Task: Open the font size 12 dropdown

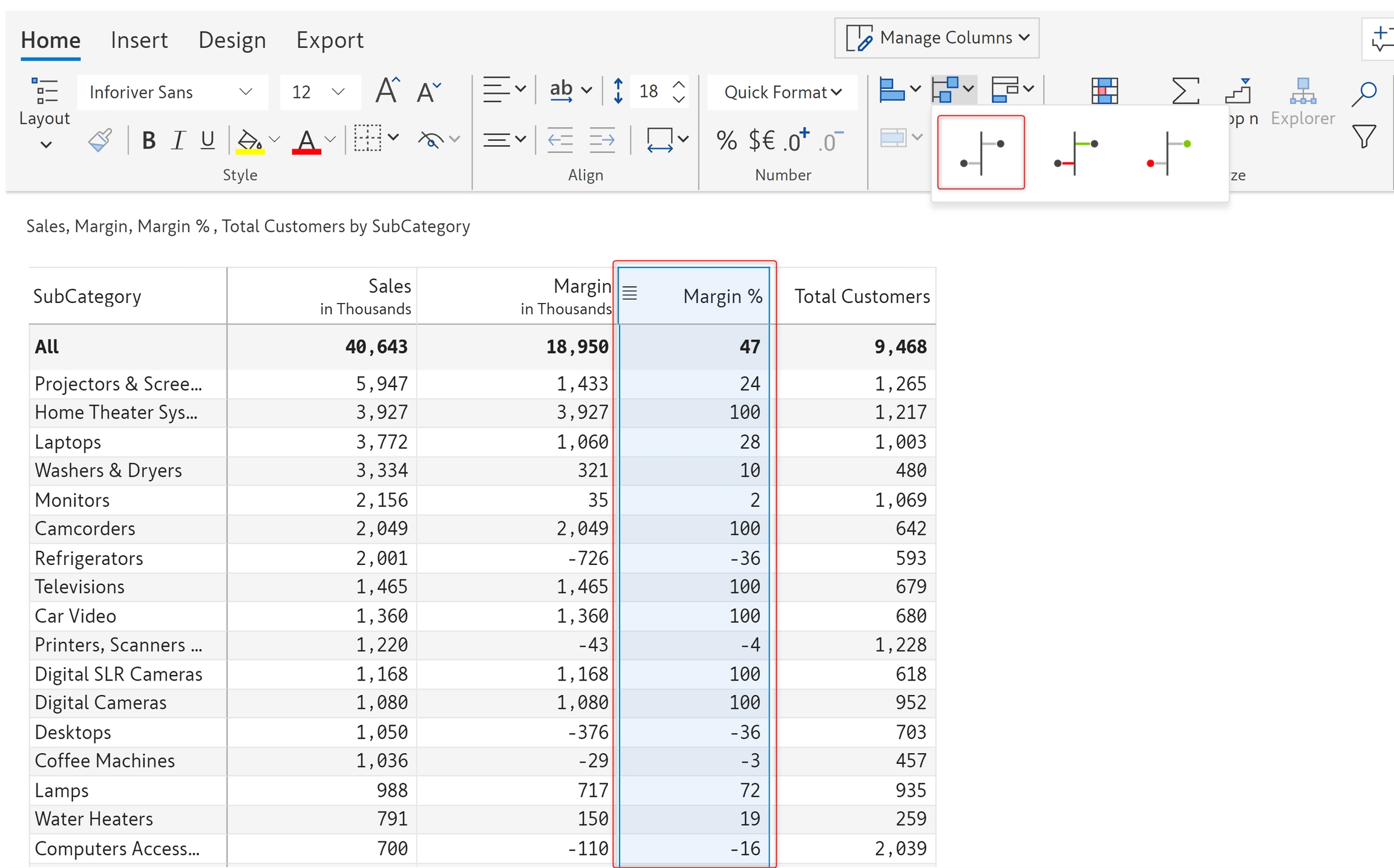Action: (x=319, y=92)
